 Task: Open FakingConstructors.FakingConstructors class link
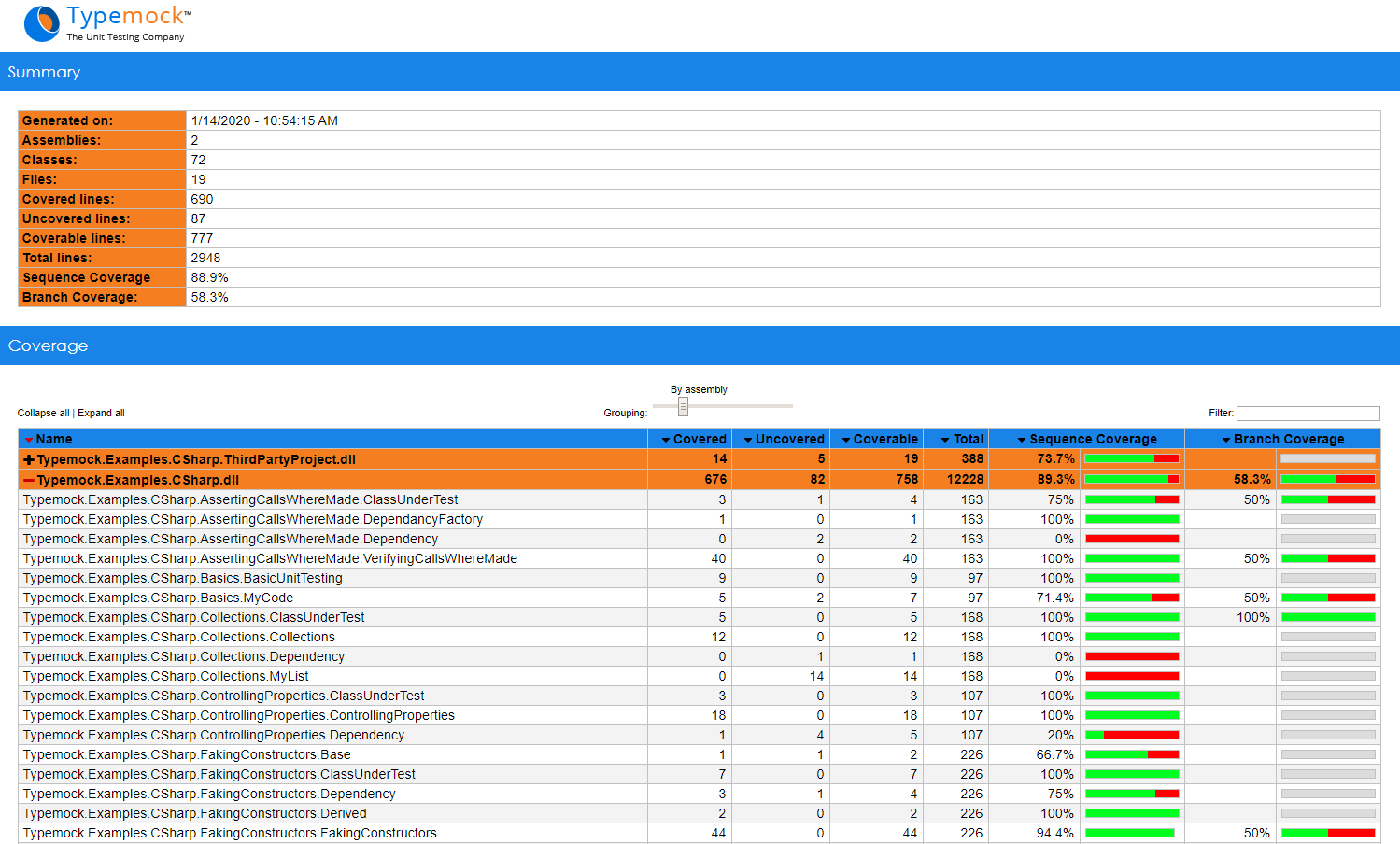230,833
